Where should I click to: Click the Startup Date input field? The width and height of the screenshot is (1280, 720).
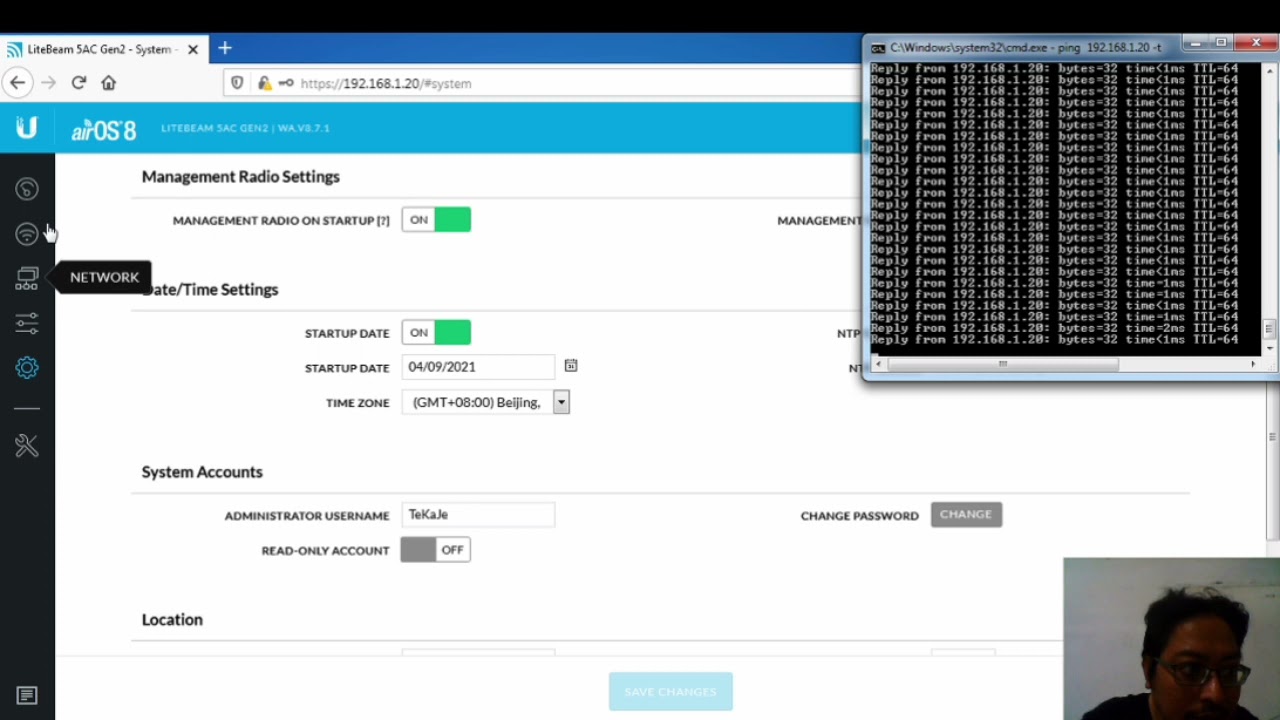click(x=478, y=367)
